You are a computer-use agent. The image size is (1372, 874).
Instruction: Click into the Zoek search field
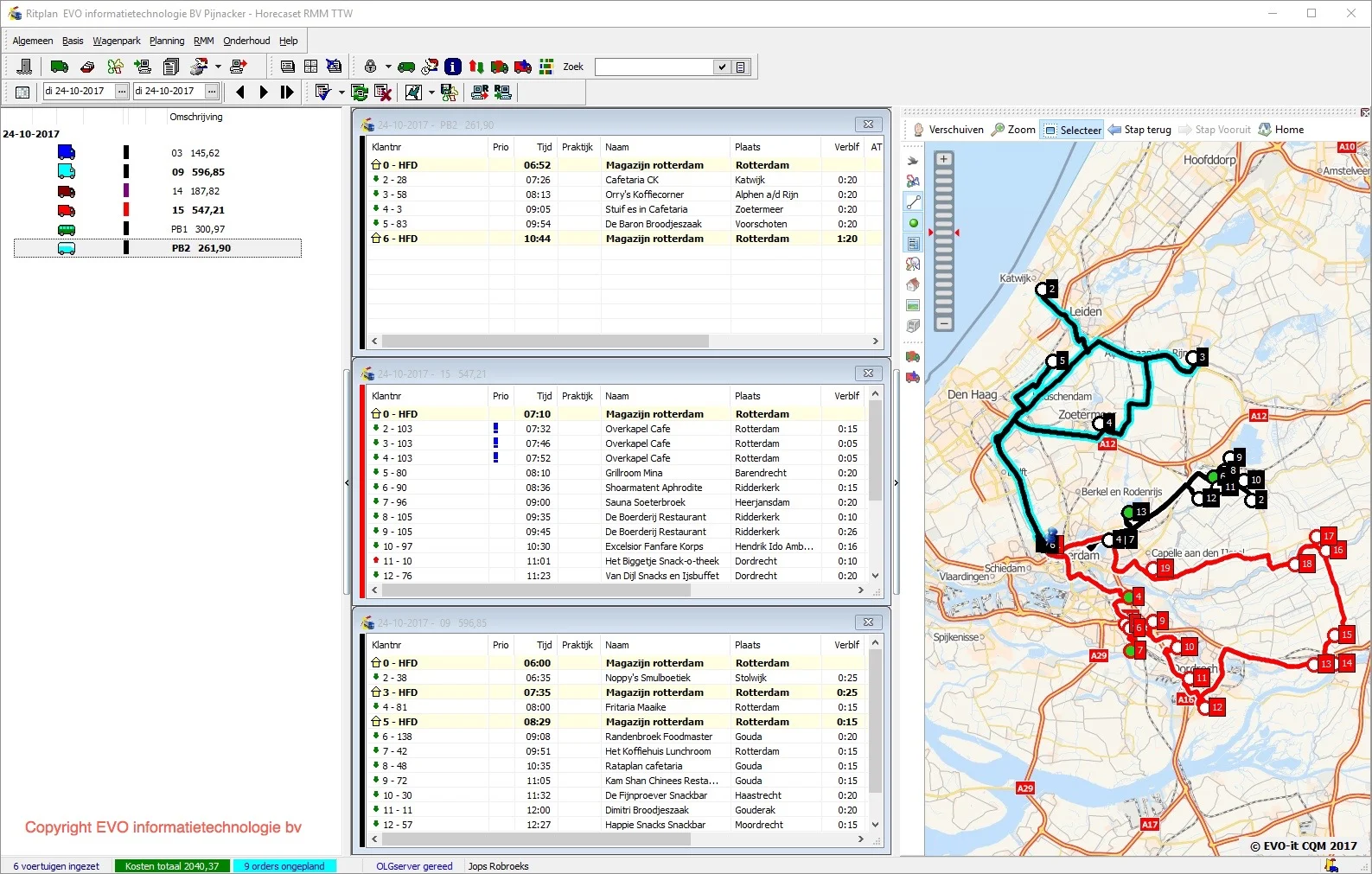point(654,67)
